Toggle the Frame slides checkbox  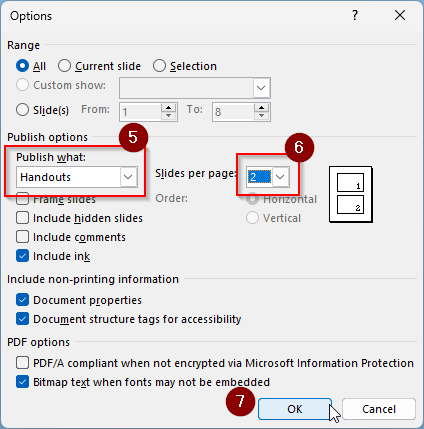pos(22,199)
